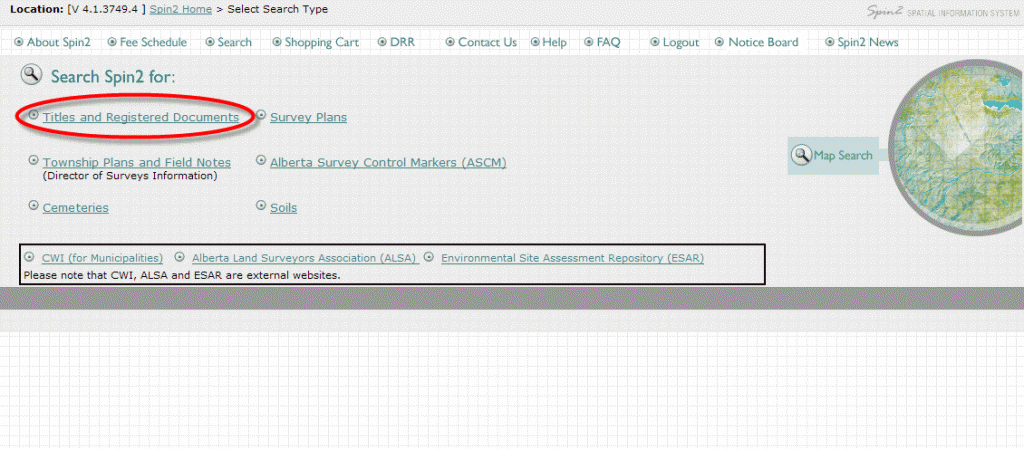Open Titles and Registered Documents search
This screenshot has height=449, width=1024.
[140, 117]
